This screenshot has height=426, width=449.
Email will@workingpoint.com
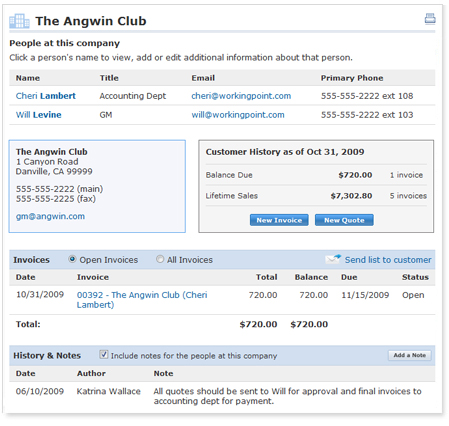coord(238,115)
